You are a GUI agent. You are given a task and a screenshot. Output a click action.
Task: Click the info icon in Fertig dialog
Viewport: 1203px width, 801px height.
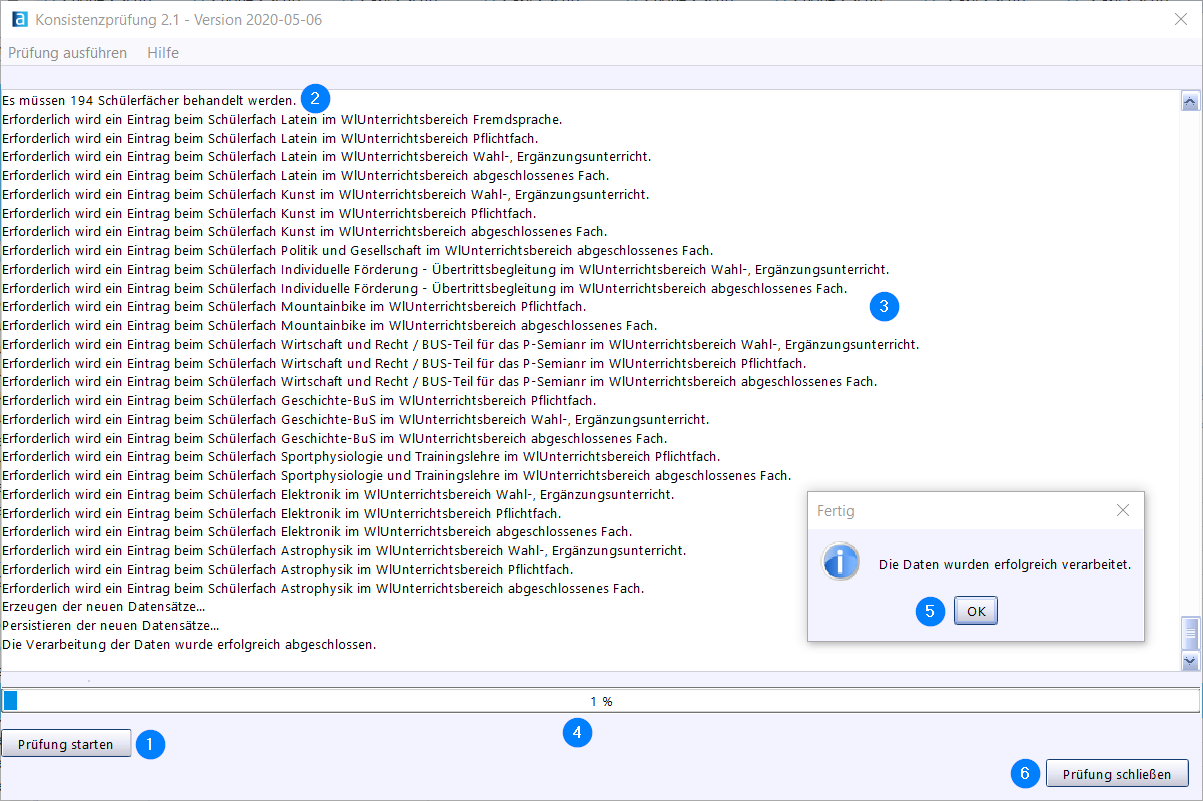[841, 563]
